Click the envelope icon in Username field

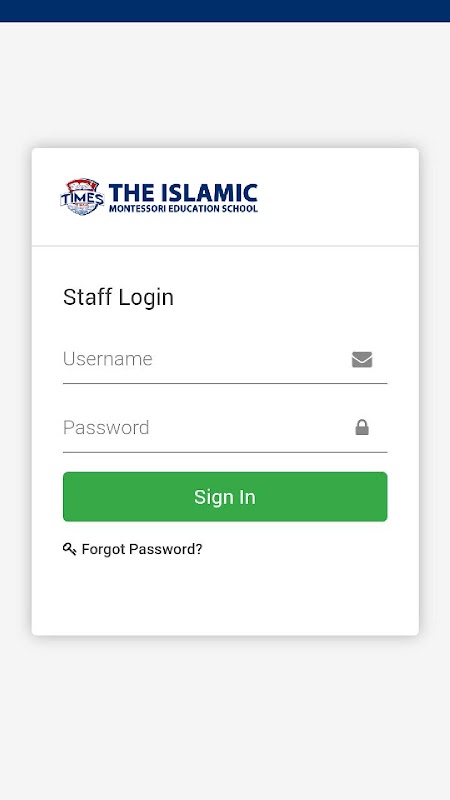(362, 360)
